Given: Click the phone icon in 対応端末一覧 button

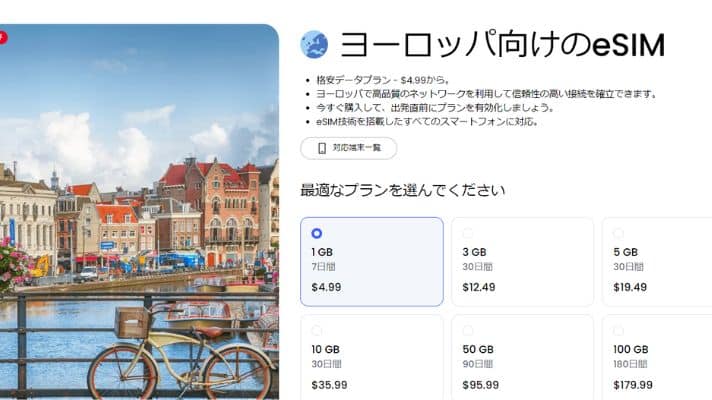Looking at the screenshot, I should 322,148.
